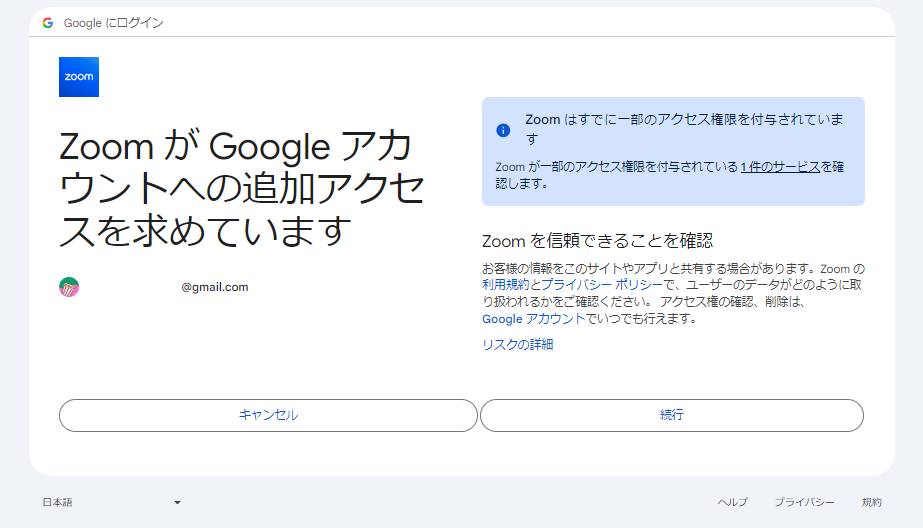This screenshot has width=923, height=528.
Task: Open Zoom's 利用規約 link
Action: [x=506, y=285]
